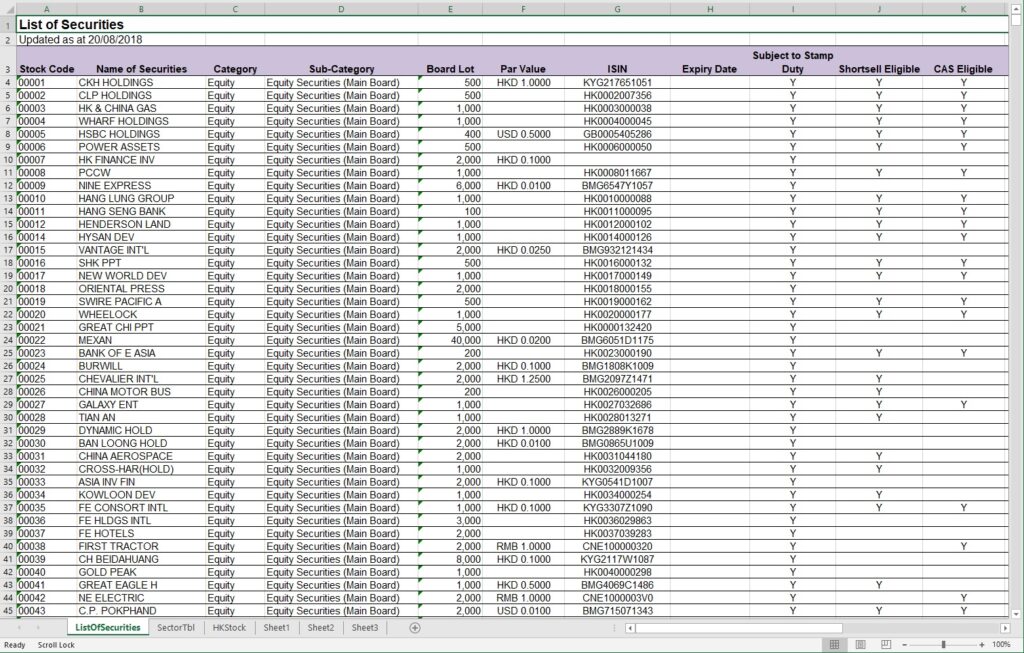Click the vertical scrollbar's down arrow
The image size is (1024, 653).
(1016, 614)
